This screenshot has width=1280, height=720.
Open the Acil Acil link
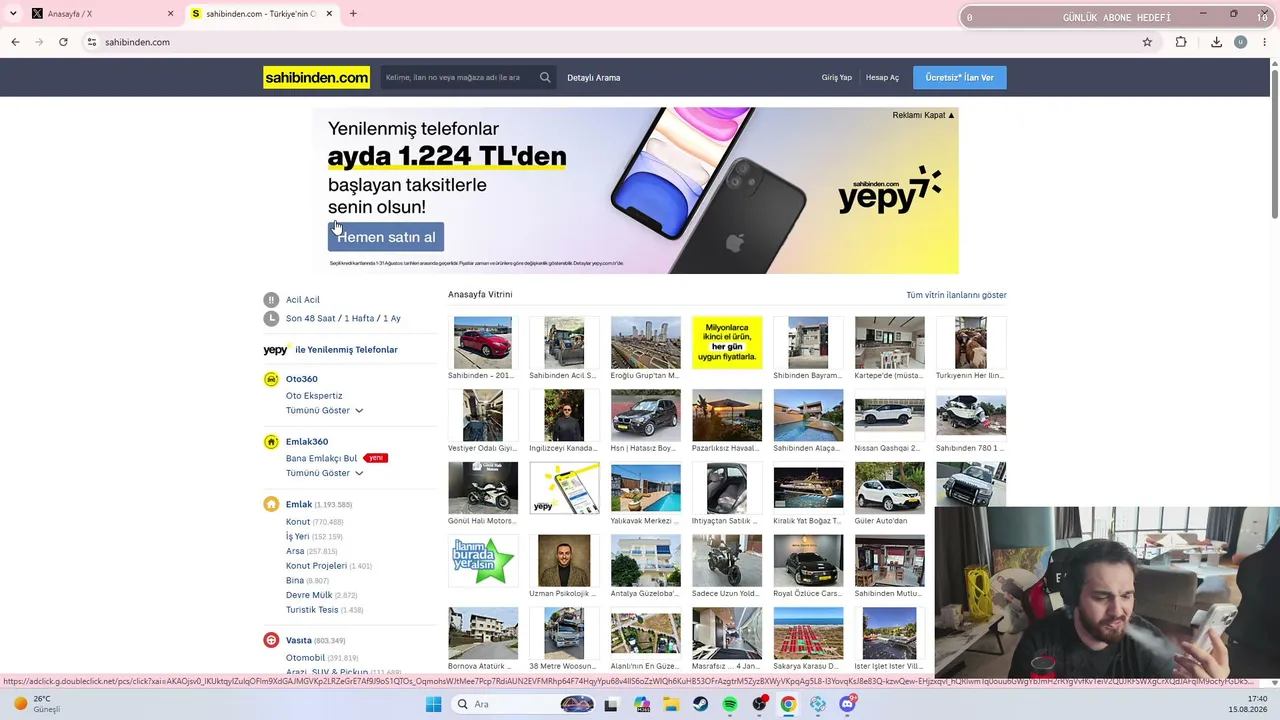(x=303, y=300)
